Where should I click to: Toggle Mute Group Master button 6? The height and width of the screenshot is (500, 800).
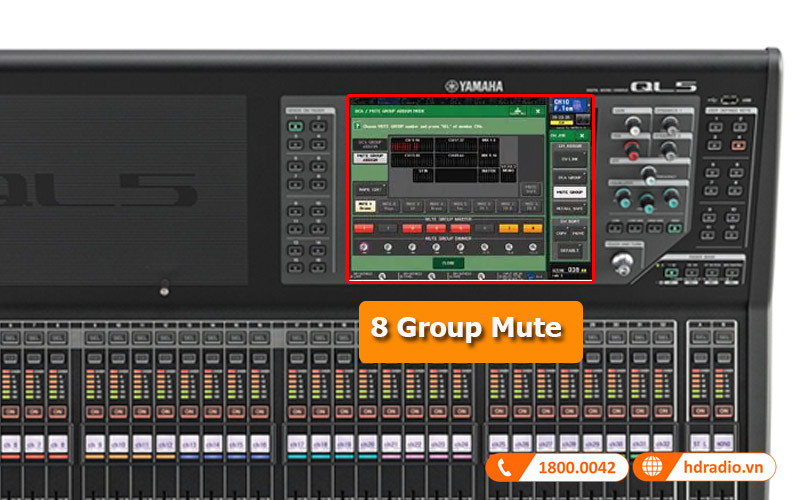point(484,228)
